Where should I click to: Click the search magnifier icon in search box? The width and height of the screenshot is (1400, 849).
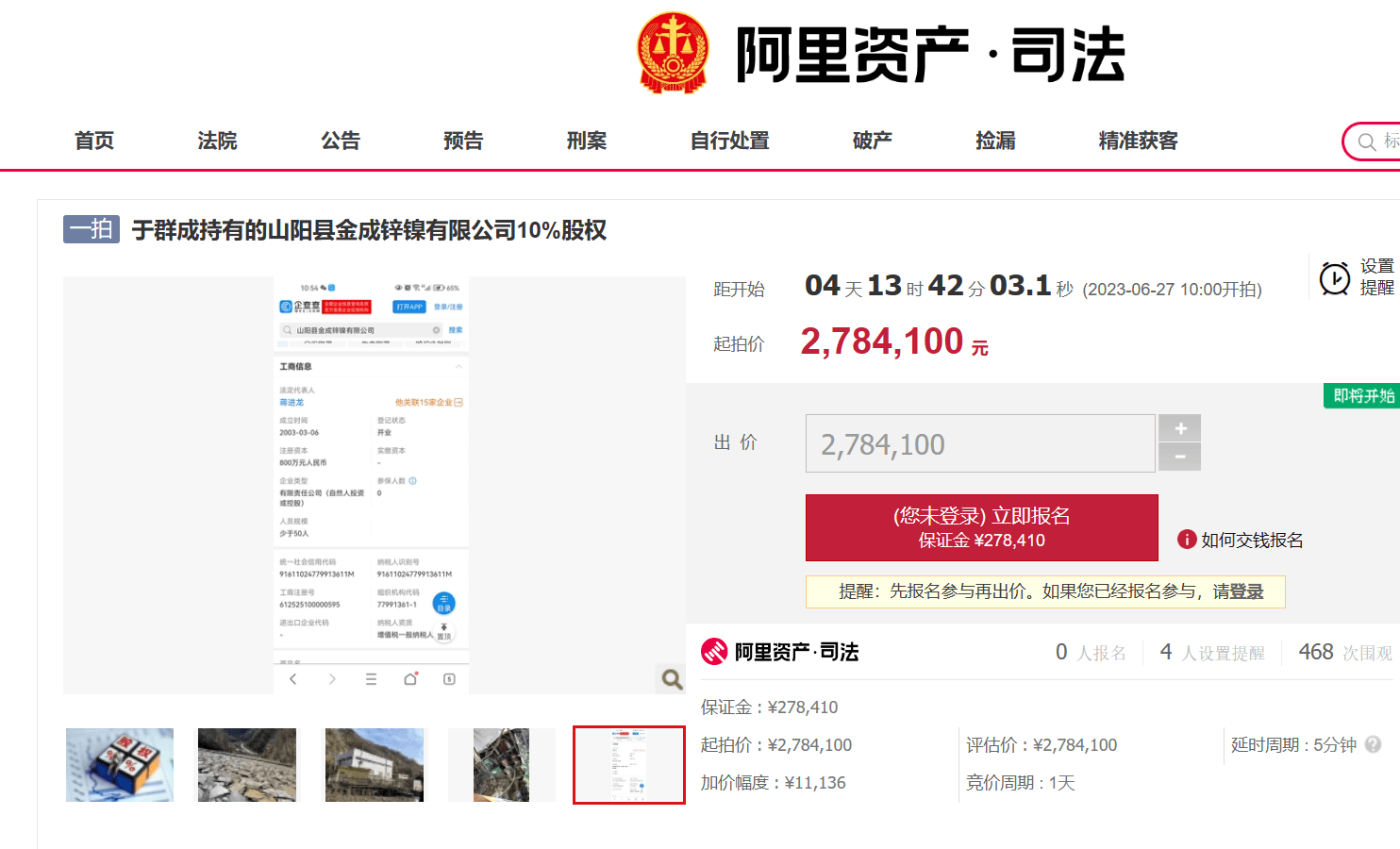[1366, 142]
